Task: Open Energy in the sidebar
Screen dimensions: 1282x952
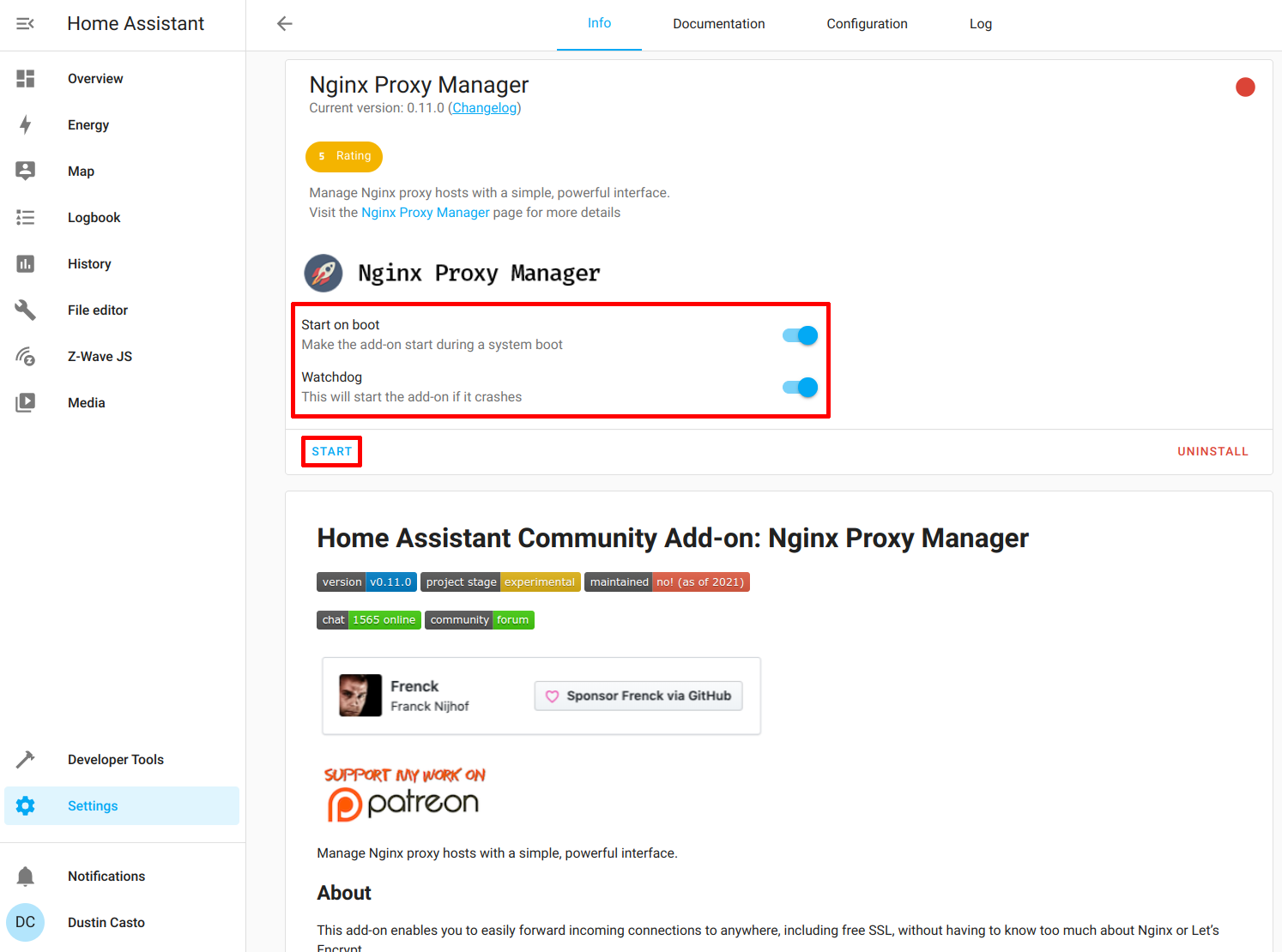Action: (x=122, y=125)
